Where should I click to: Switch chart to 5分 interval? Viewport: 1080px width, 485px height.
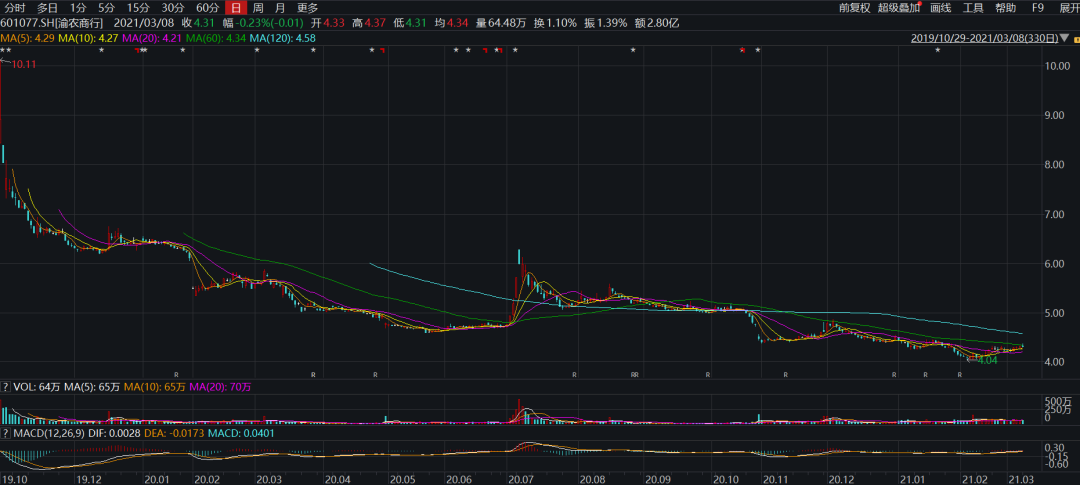point(106,8)
